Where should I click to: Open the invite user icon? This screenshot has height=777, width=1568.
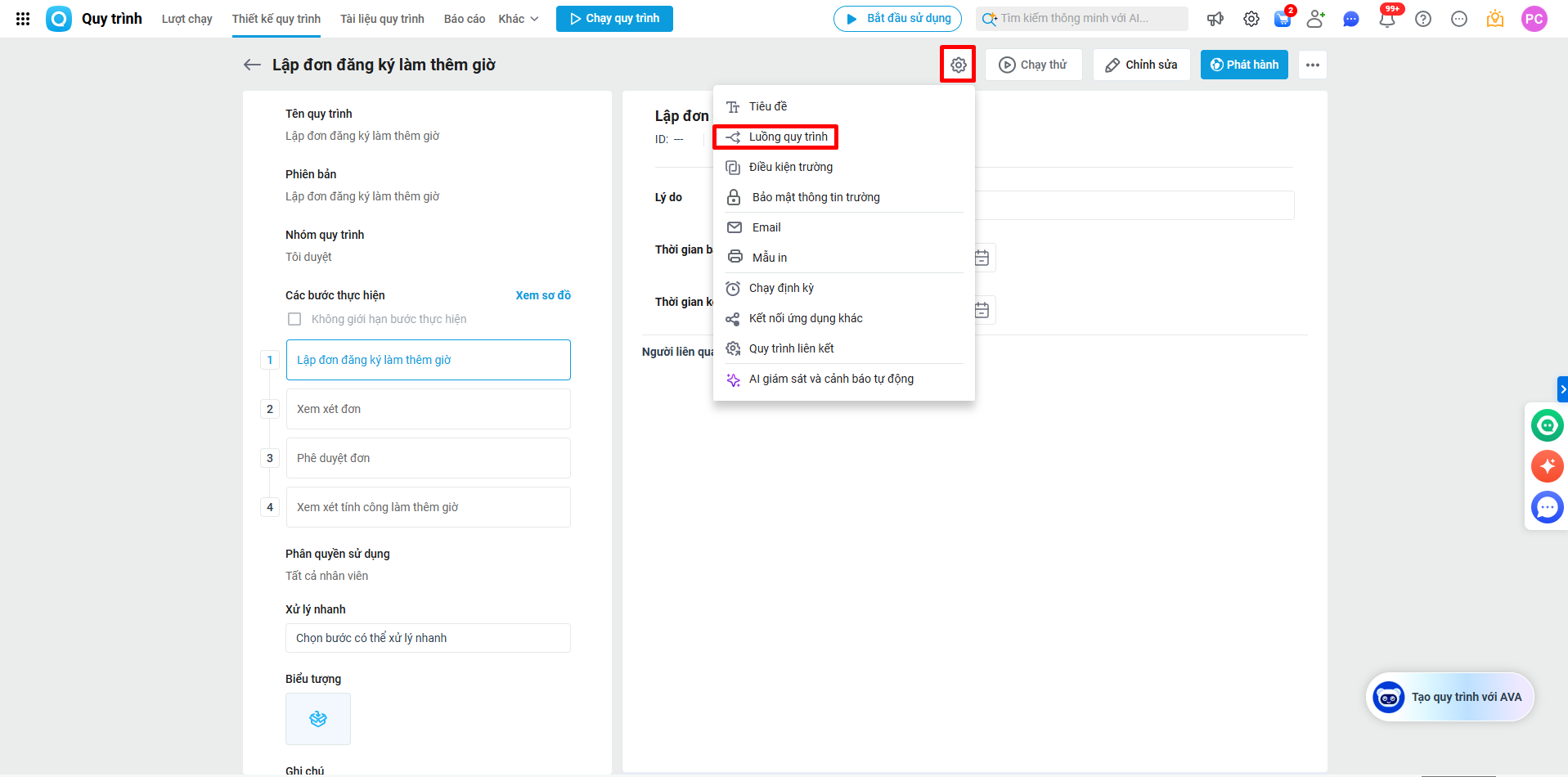tap(1315, 19)
